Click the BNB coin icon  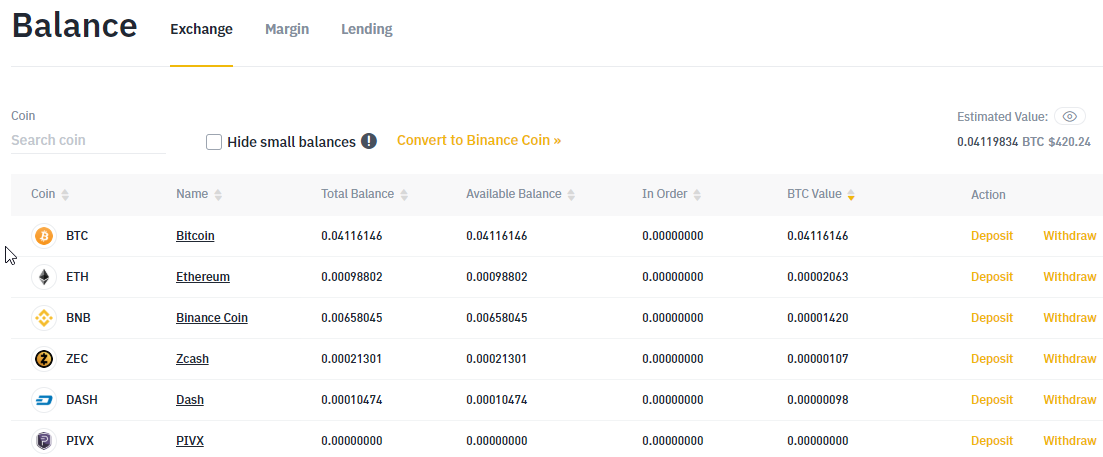click(43, 318)
